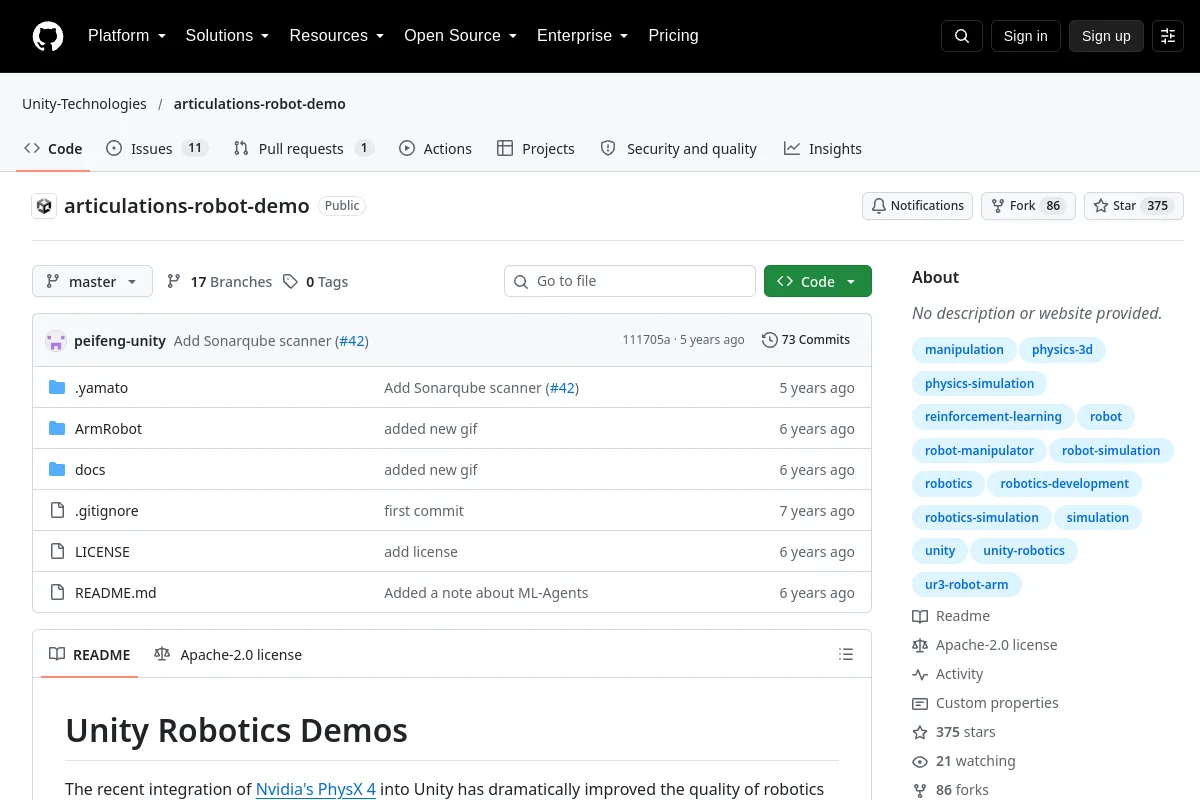Click the peifeng-unity author name

point(120,341)
